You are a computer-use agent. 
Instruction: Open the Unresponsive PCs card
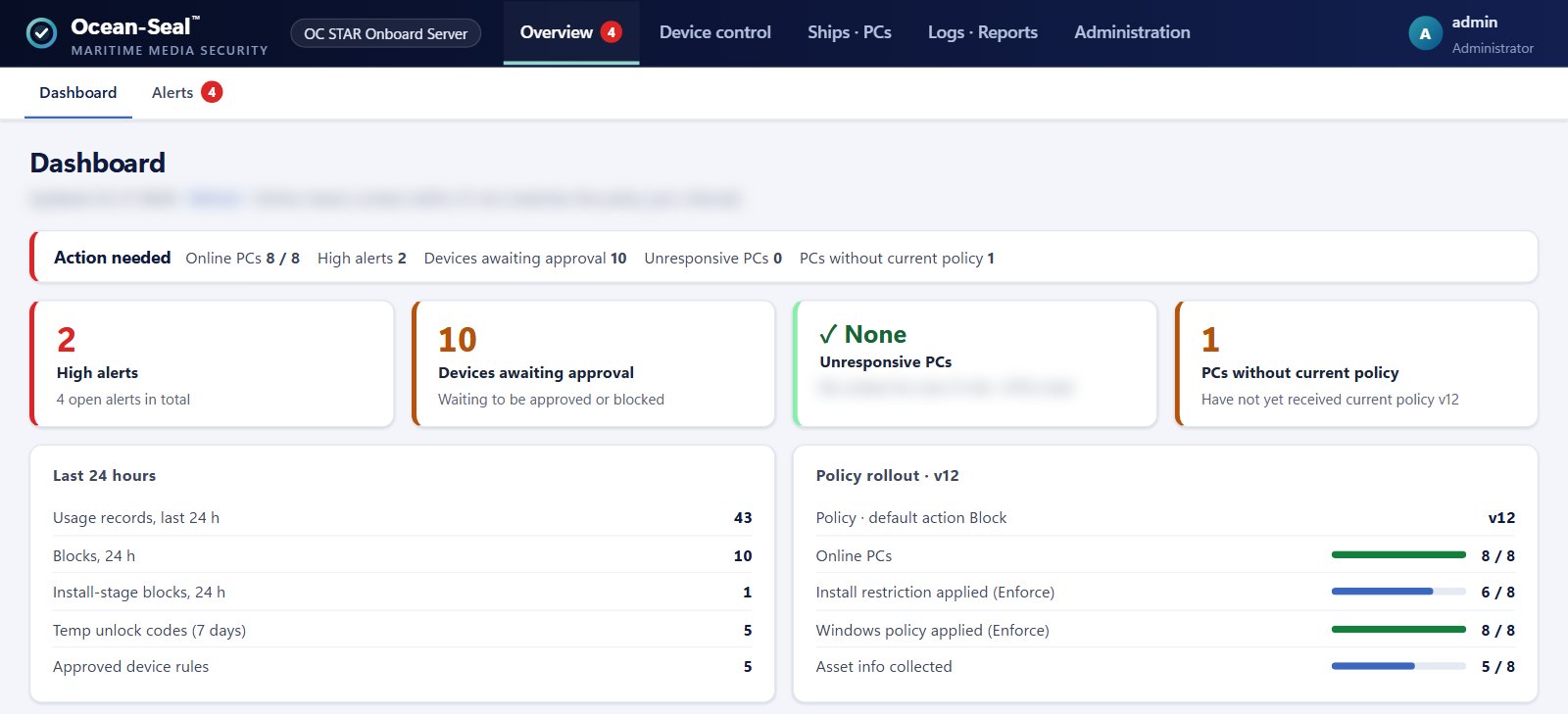975,363
